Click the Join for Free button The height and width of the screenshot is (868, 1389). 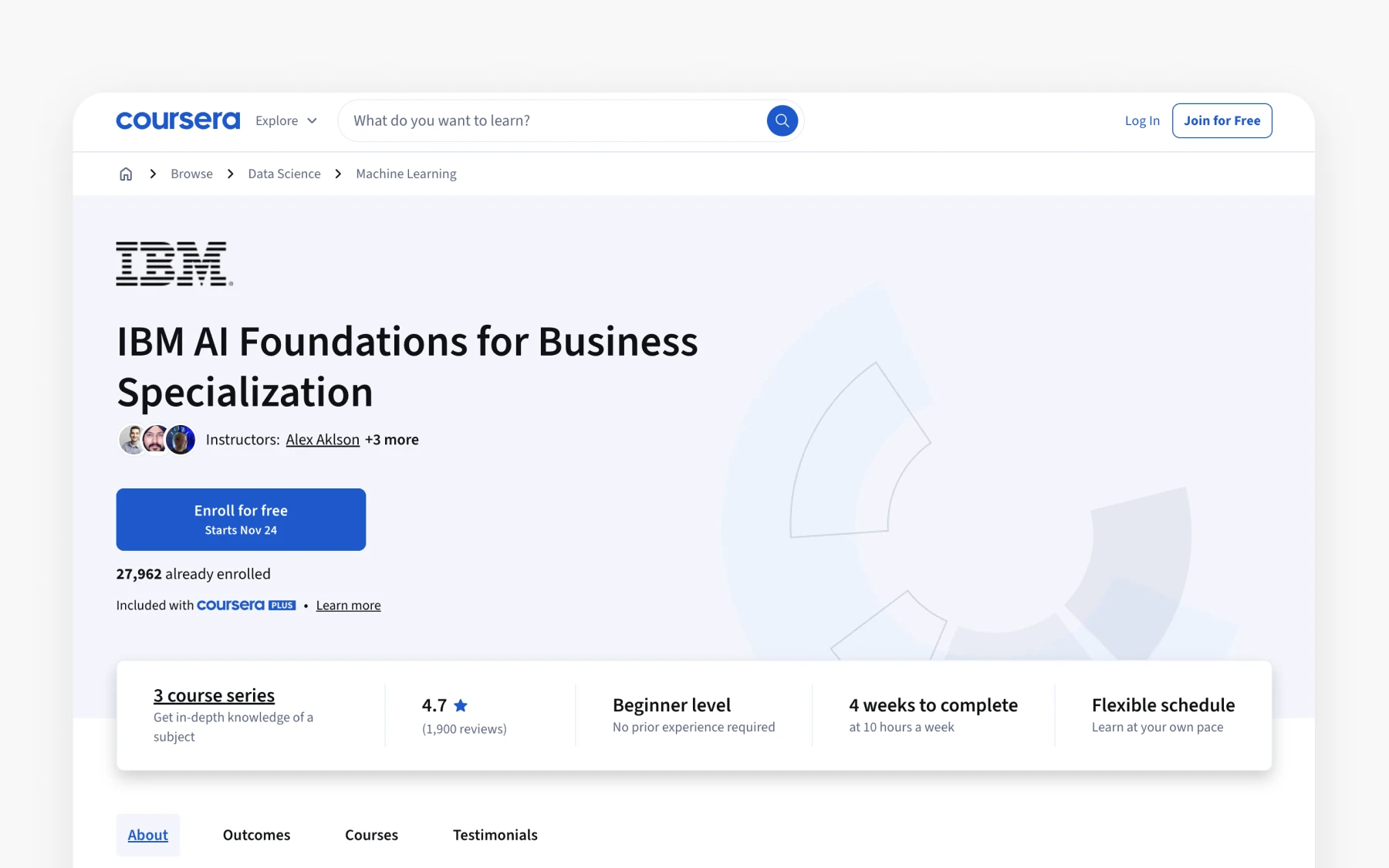tap(1222, 120)
